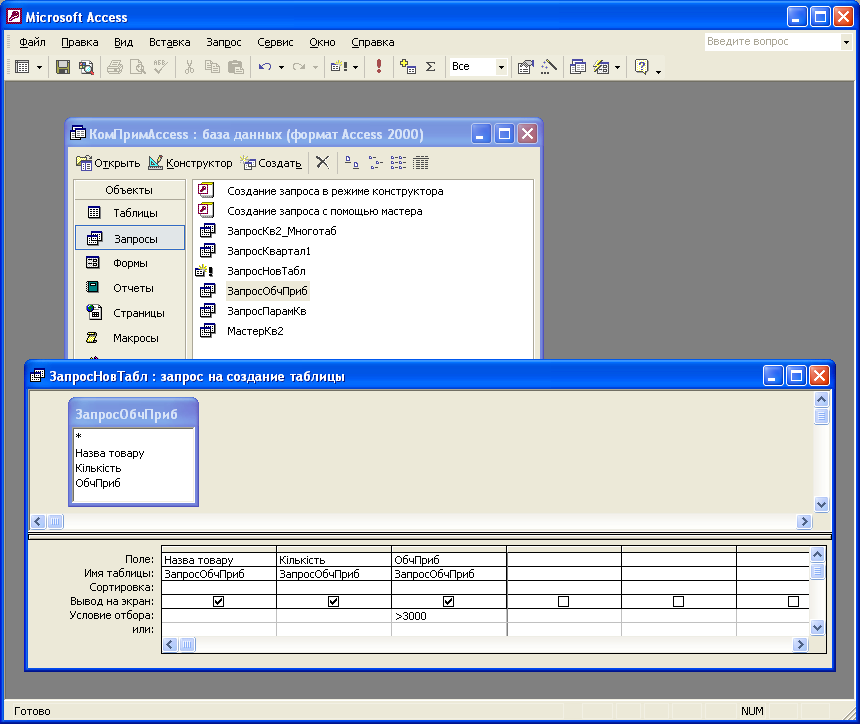The height and width of the screenshot is (724, 860).
Task: Open the Вид menu
Action: (123, 42)
